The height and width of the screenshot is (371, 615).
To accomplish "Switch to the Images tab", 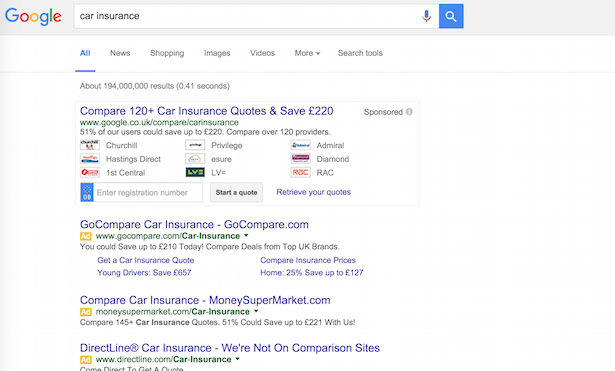I will click(217, 53).
